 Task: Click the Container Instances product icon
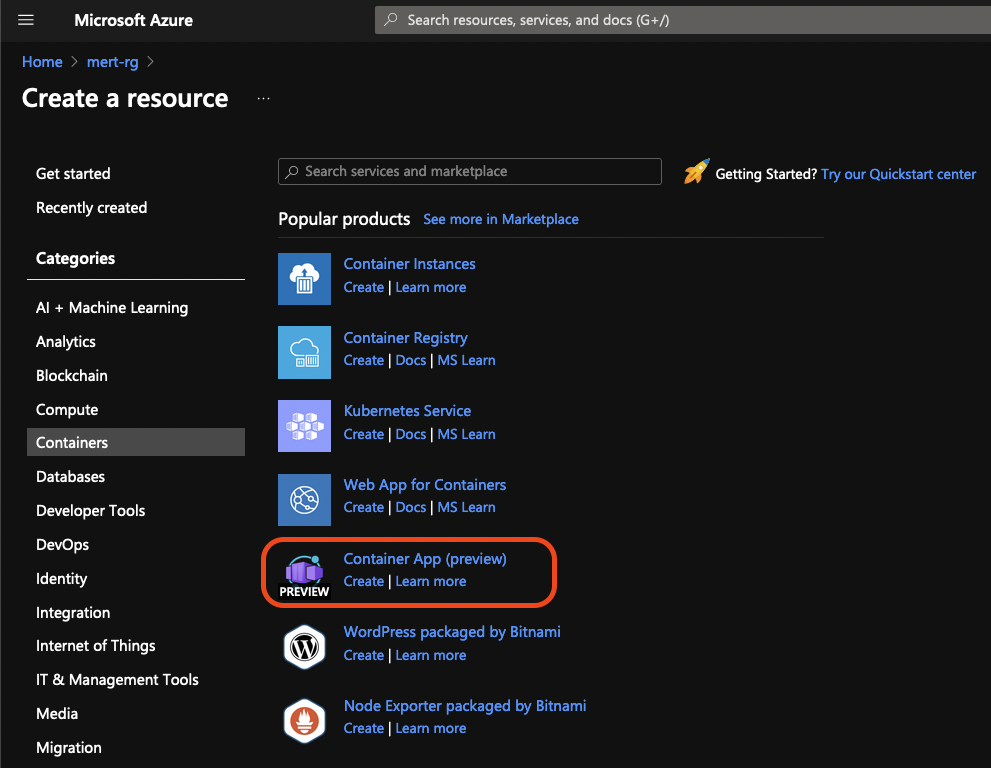coord(305,279)
